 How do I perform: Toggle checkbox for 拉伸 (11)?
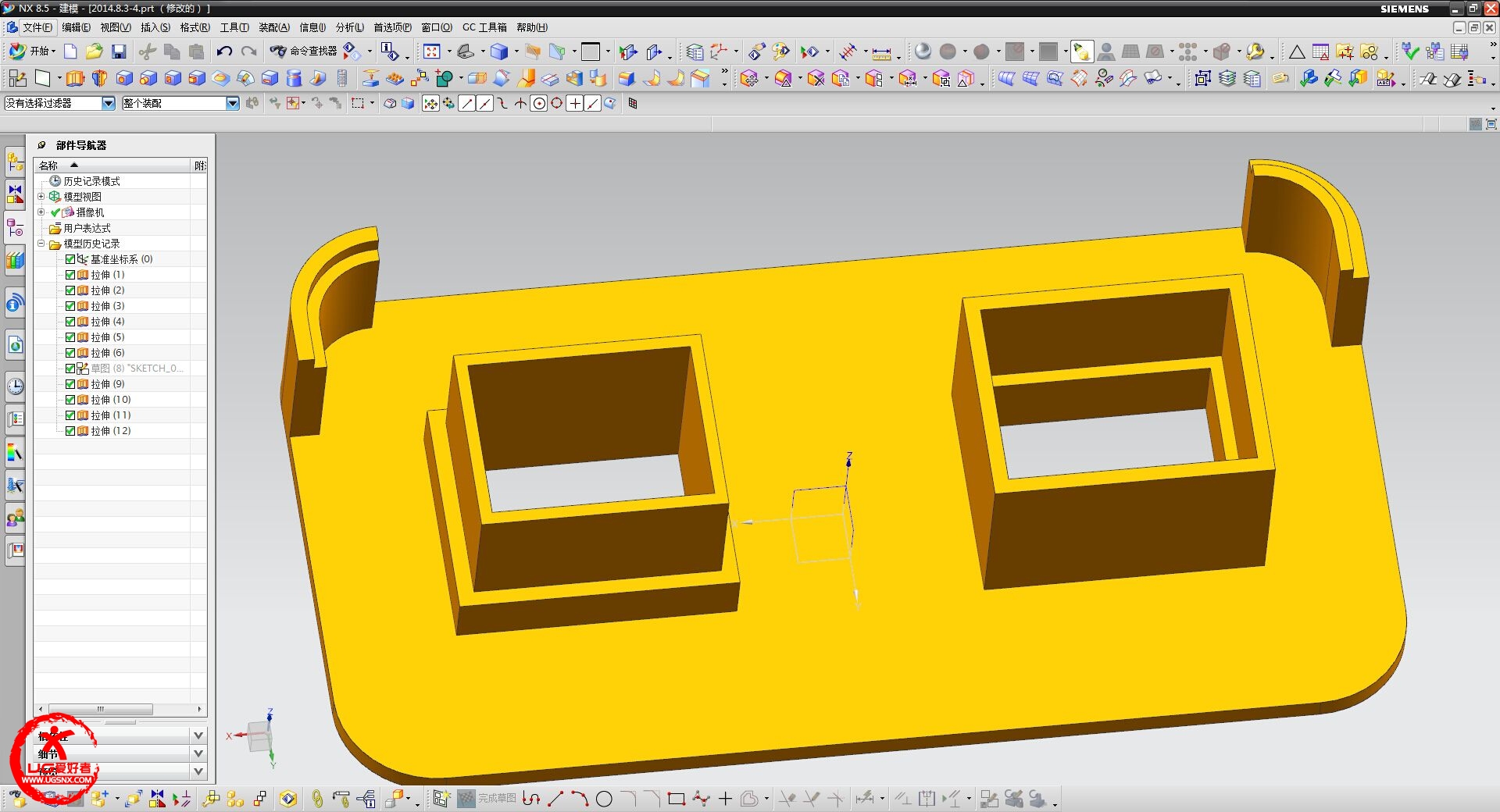[x=70, y=415]
